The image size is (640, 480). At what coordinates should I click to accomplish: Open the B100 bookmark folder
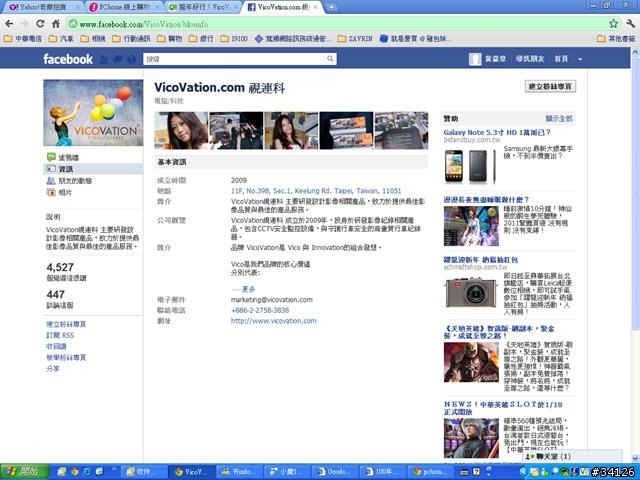click(x=234, y=39)
